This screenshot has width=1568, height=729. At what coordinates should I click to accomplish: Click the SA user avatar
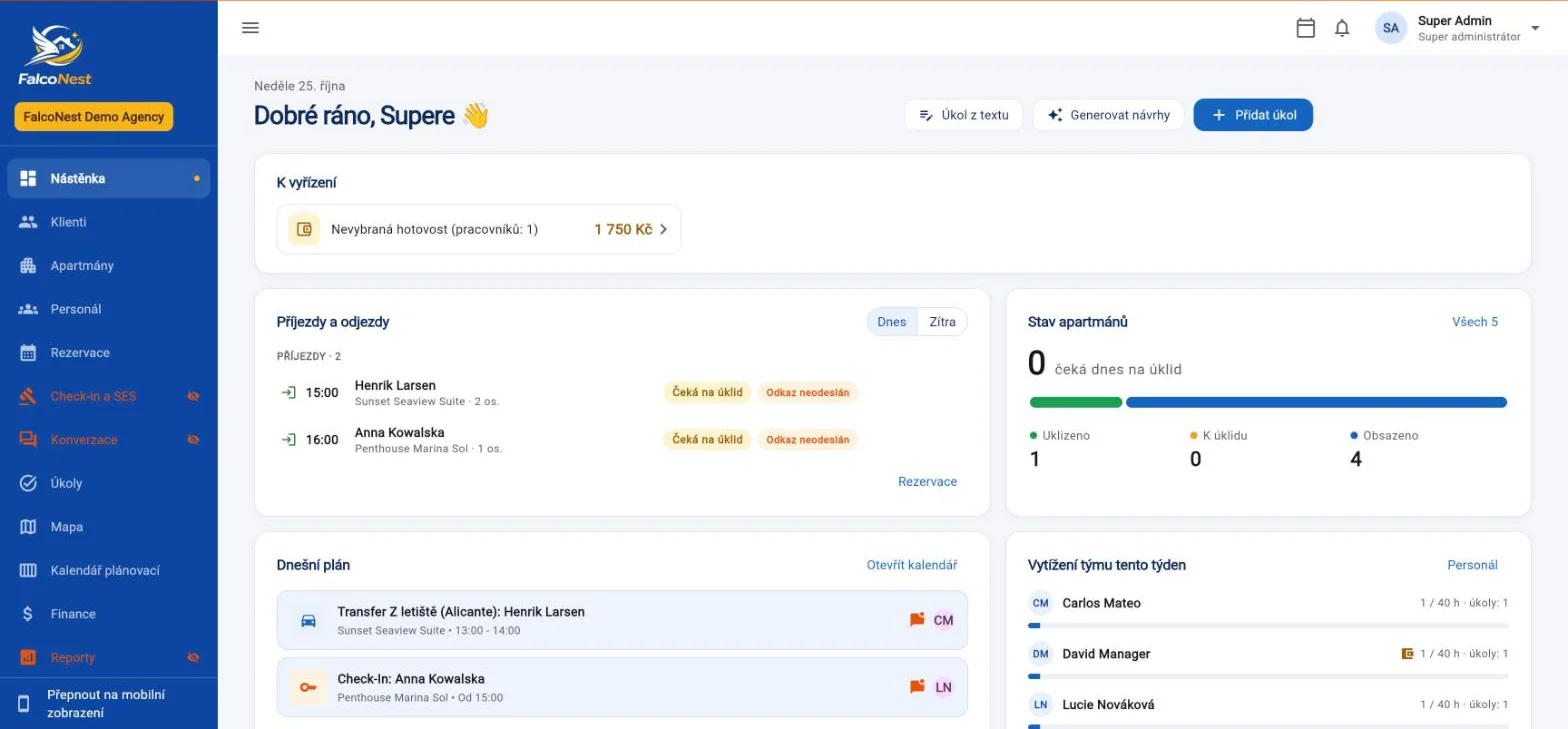pyautogui.click(x=1390, y=28)
